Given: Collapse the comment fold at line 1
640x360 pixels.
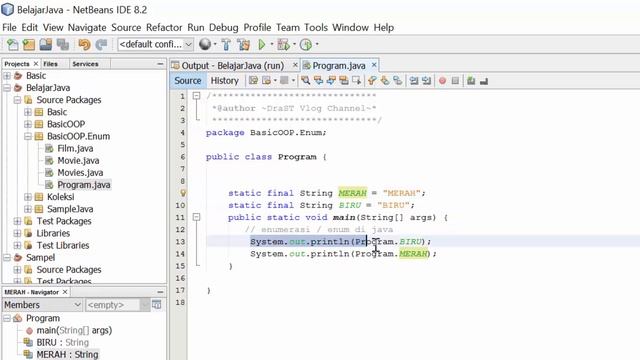Looking at the screenshot, I should tap(196, 96).
